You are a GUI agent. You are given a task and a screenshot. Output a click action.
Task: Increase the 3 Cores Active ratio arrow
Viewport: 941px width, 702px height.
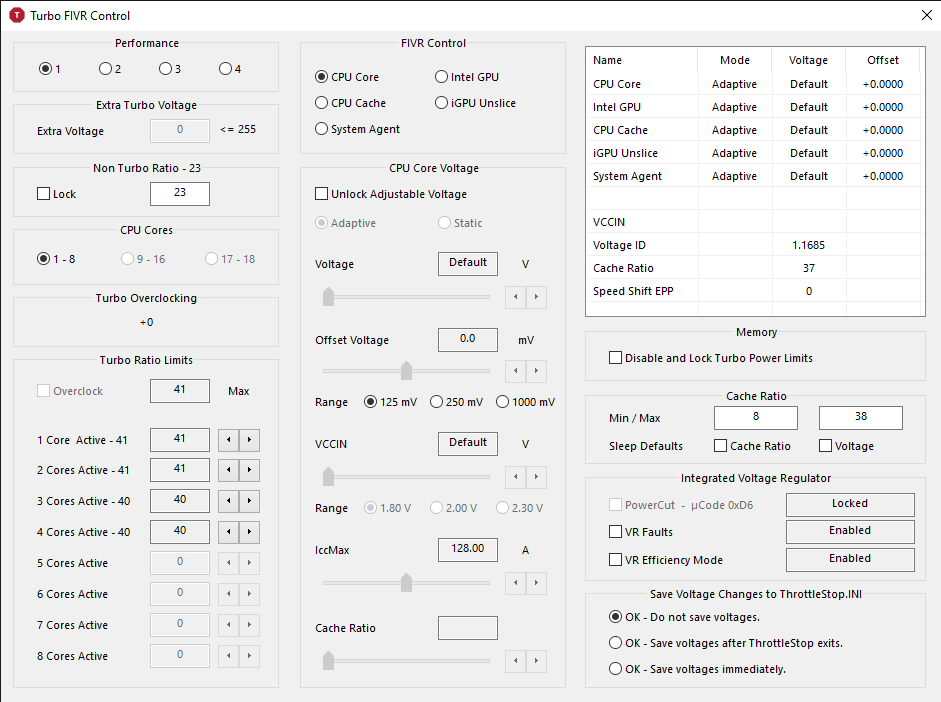[250, 501]
